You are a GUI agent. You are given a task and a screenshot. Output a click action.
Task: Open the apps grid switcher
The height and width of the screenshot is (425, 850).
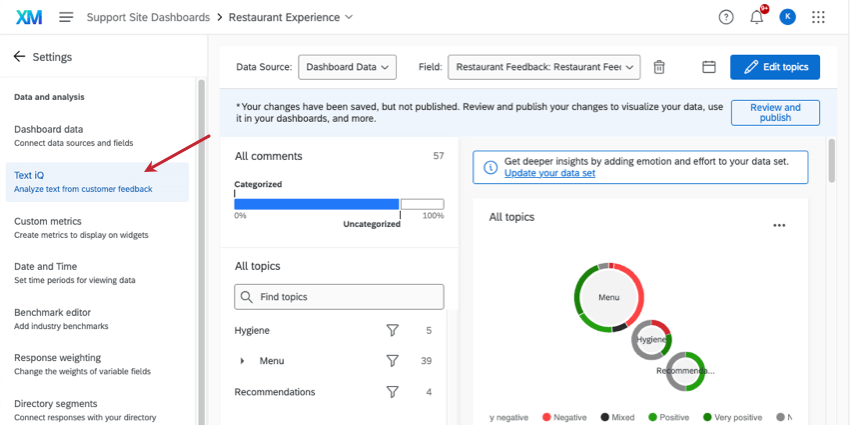tap(819, 17)
